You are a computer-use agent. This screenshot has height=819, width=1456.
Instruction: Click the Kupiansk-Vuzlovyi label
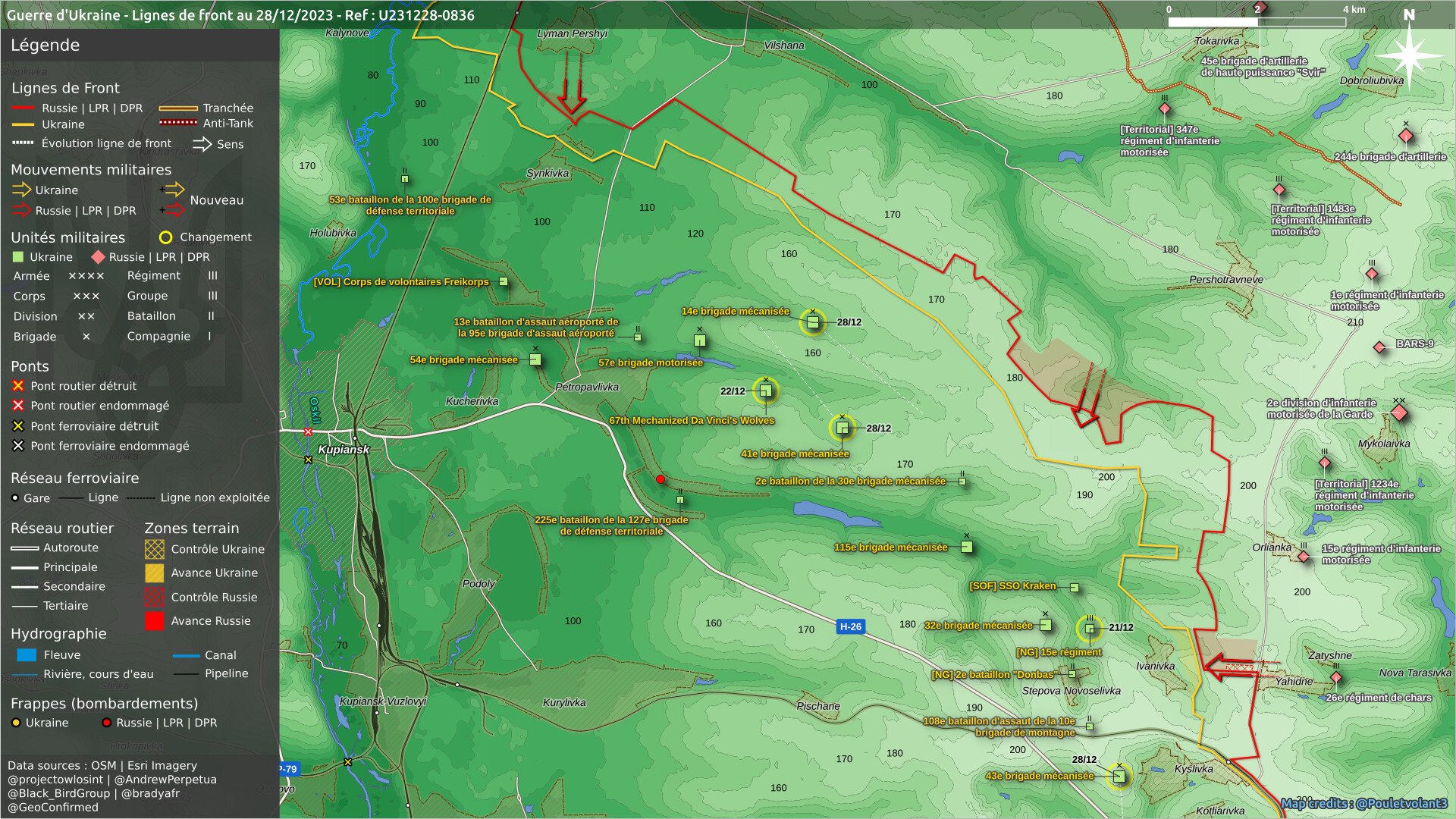383,701
